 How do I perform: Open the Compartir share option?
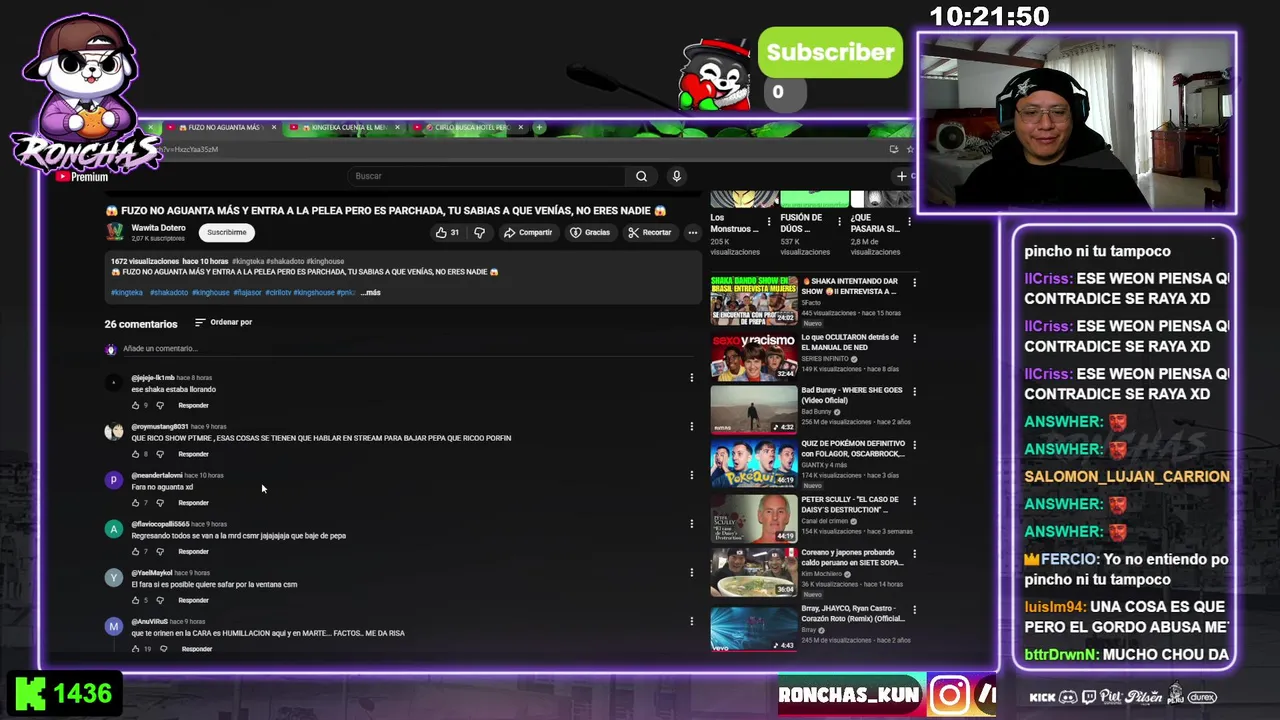[527, 232]
